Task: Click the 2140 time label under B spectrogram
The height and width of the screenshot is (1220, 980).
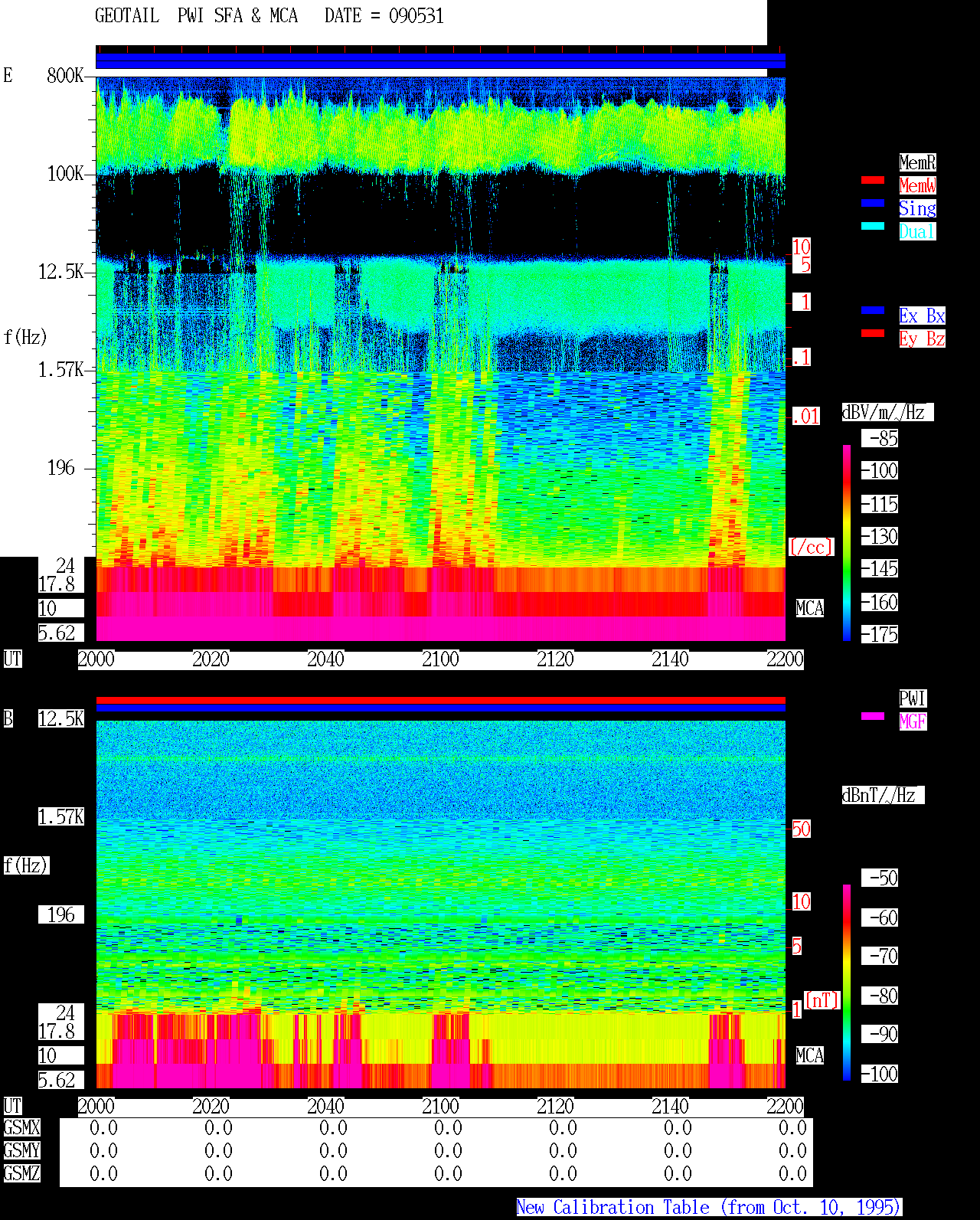Action: [670, 1107]
